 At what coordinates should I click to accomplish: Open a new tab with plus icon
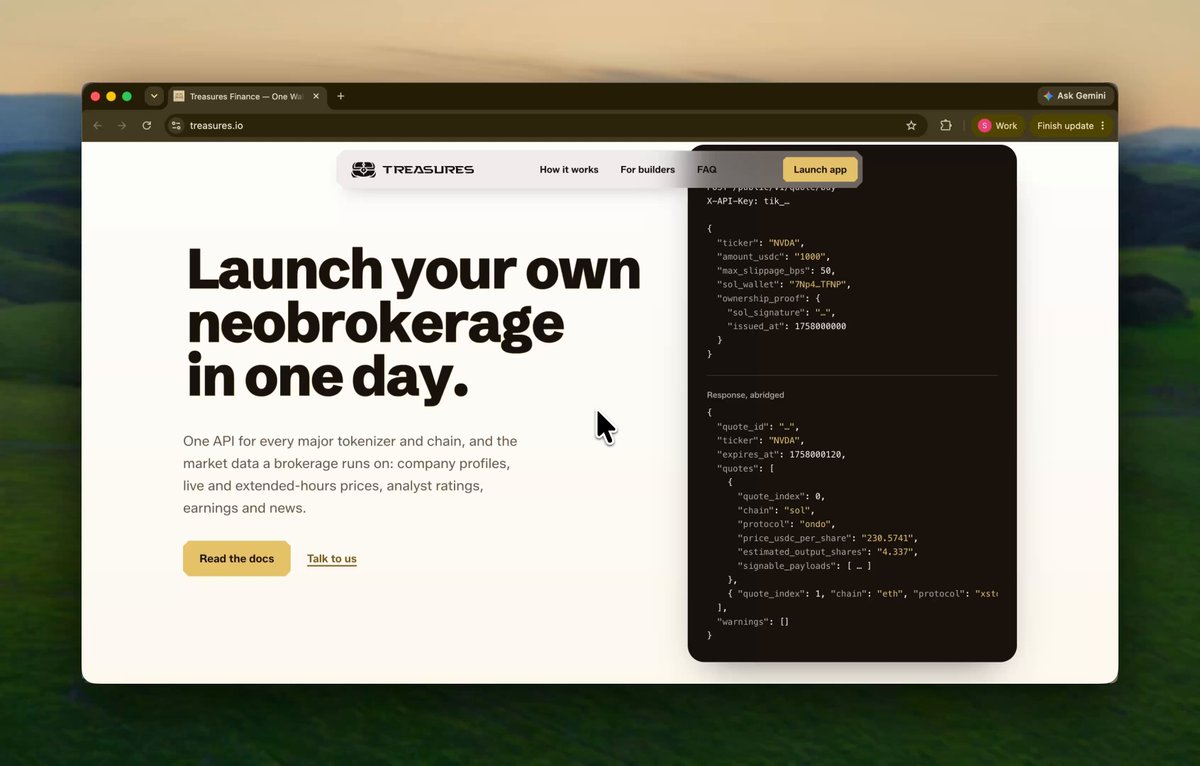(341, 96)
